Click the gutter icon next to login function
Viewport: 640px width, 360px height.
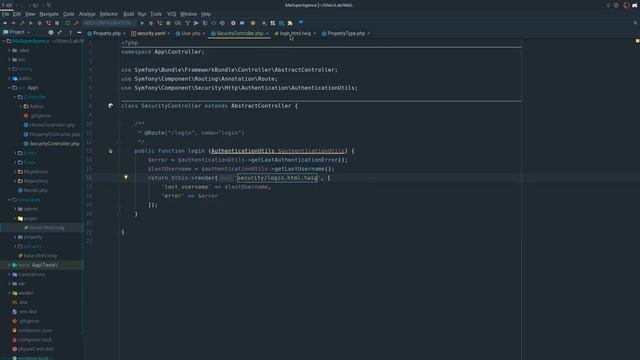point(110,151)
